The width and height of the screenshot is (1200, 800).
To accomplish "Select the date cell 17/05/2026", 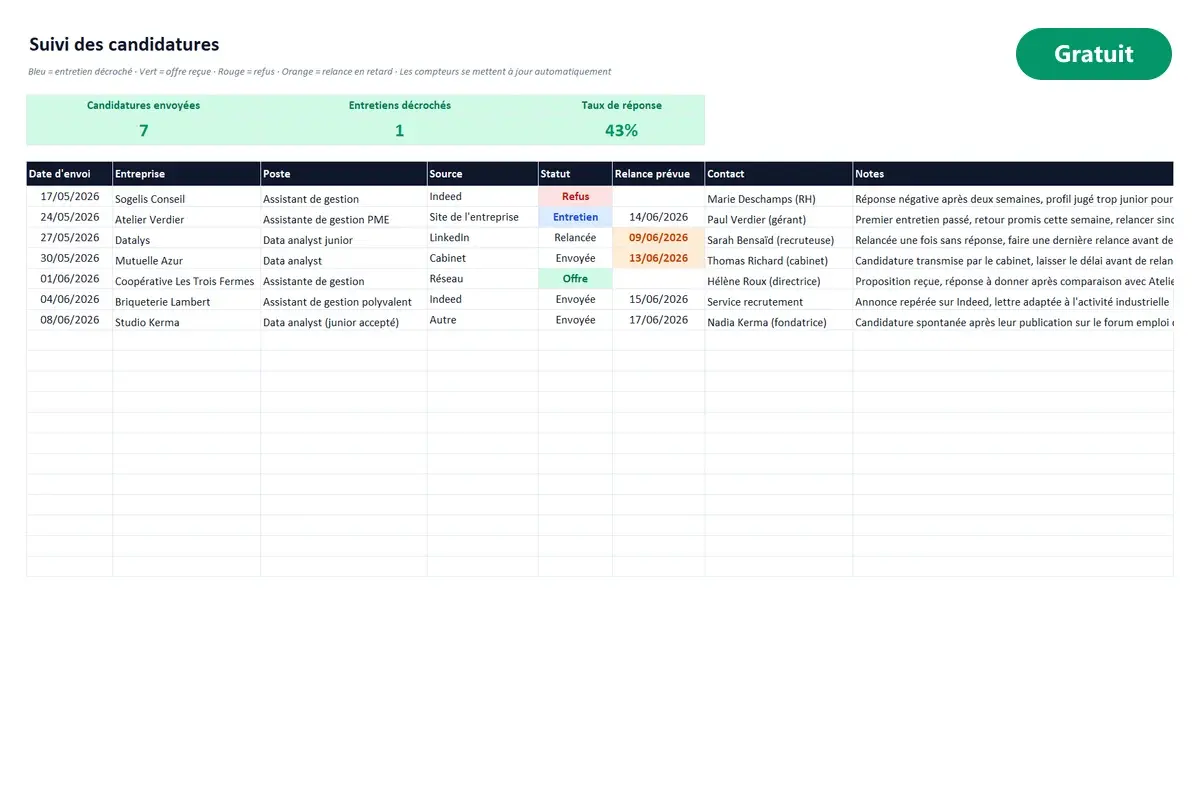I will click(69, 197).
